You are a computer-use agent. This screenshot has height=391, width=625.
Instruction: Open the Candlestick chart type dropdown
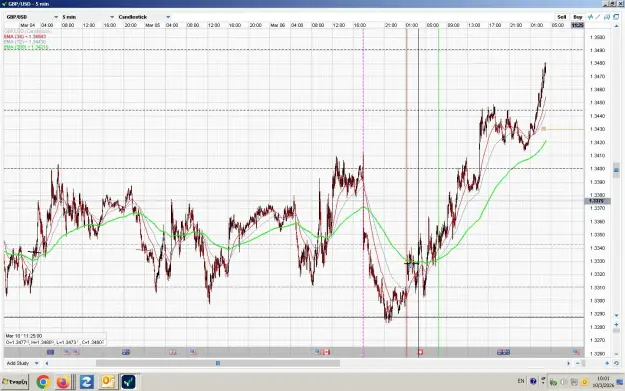144,17
